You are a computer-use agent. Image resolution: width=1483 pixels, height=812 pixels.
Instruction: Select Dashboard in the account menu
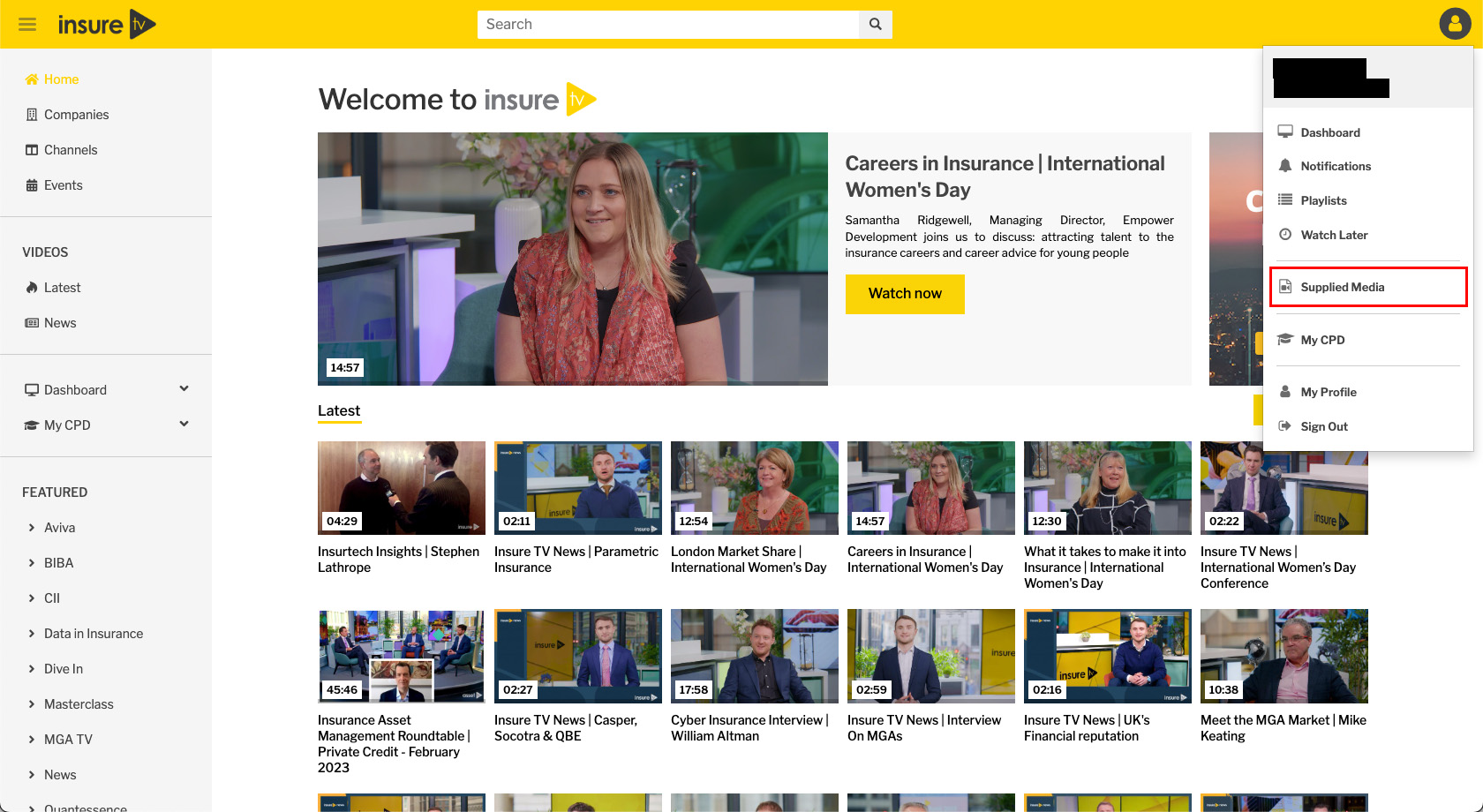coord(1330,132)
